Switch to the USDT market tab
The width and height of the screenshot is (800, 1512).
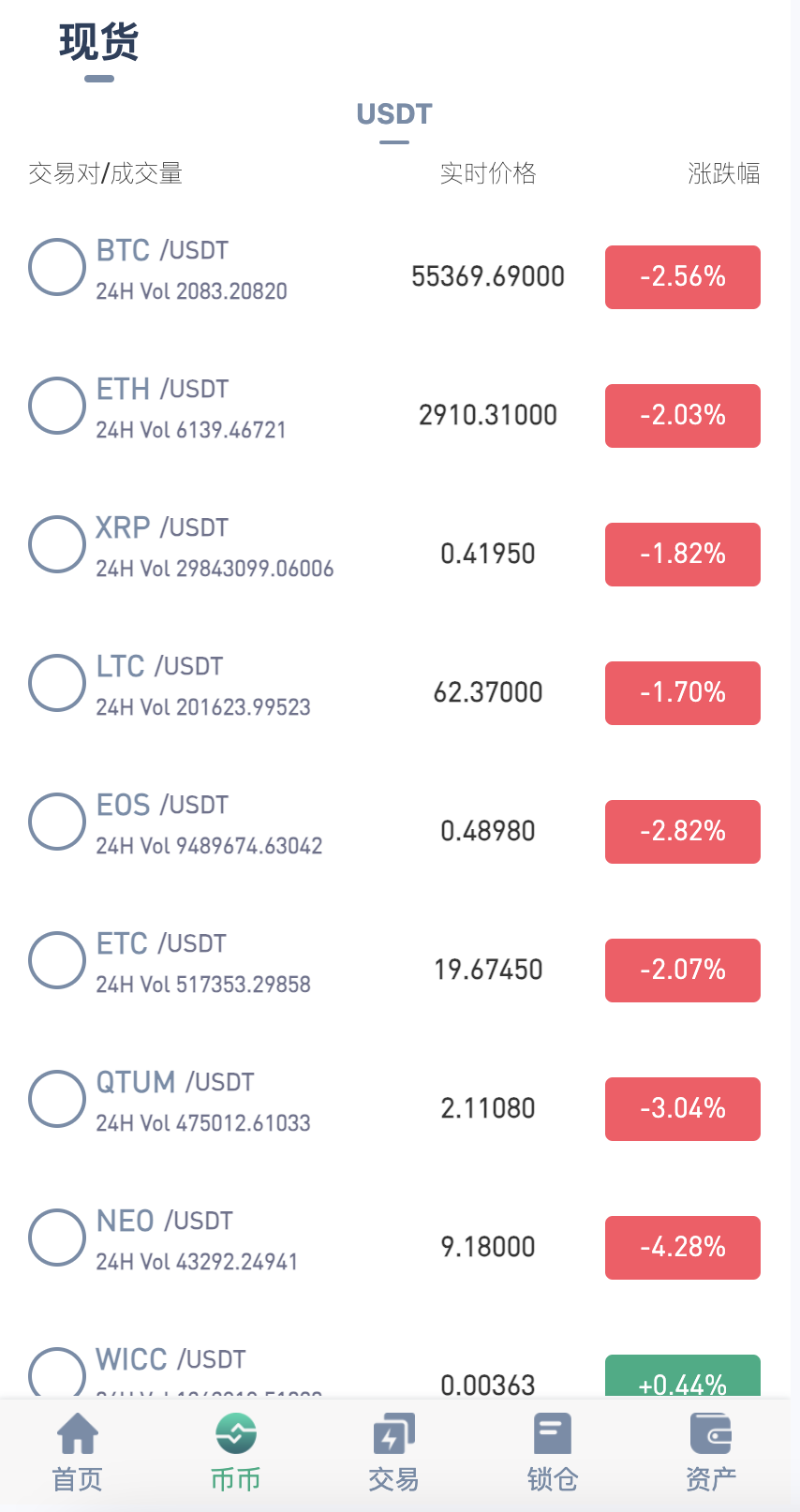[x=394, y=114]
